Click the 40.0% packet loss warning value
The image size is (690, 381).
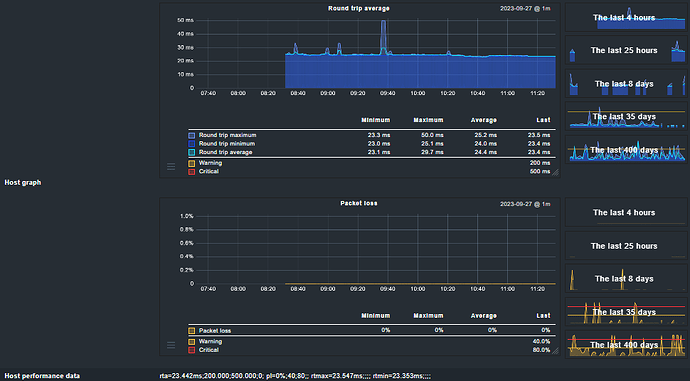[x=541, y=342]
